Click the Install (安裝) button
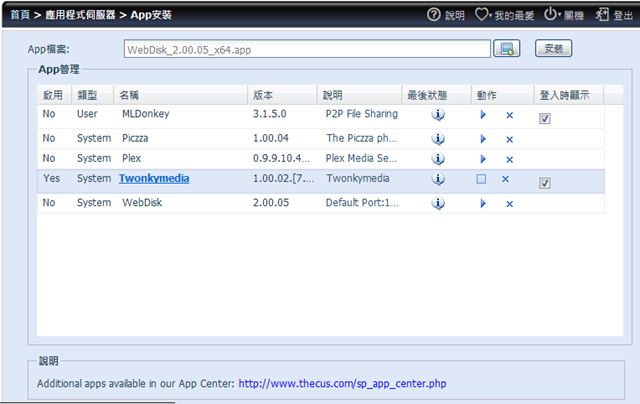640x404 pixels. (553, 49)
